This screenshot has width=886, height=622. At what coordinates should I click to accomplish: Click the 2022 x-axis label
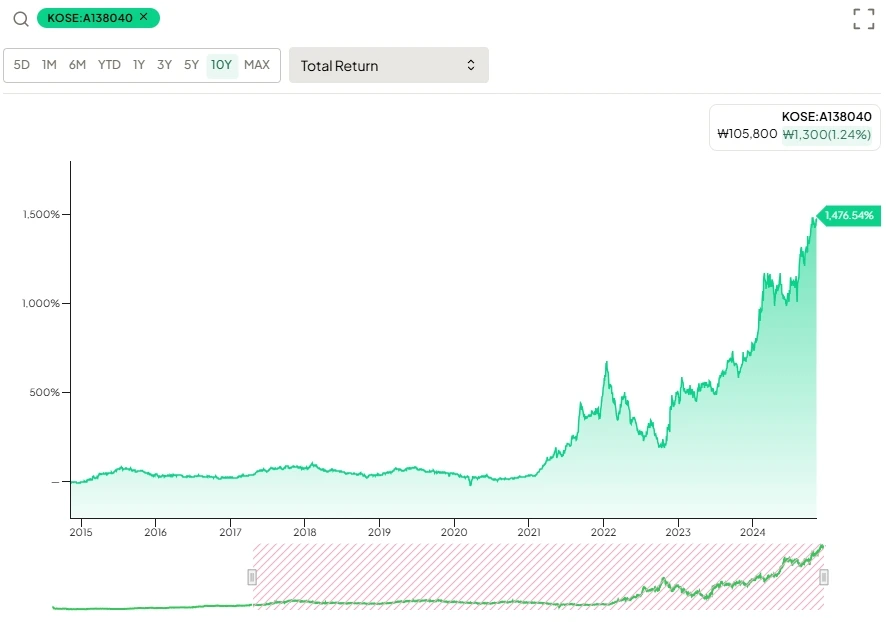(603, 532)
